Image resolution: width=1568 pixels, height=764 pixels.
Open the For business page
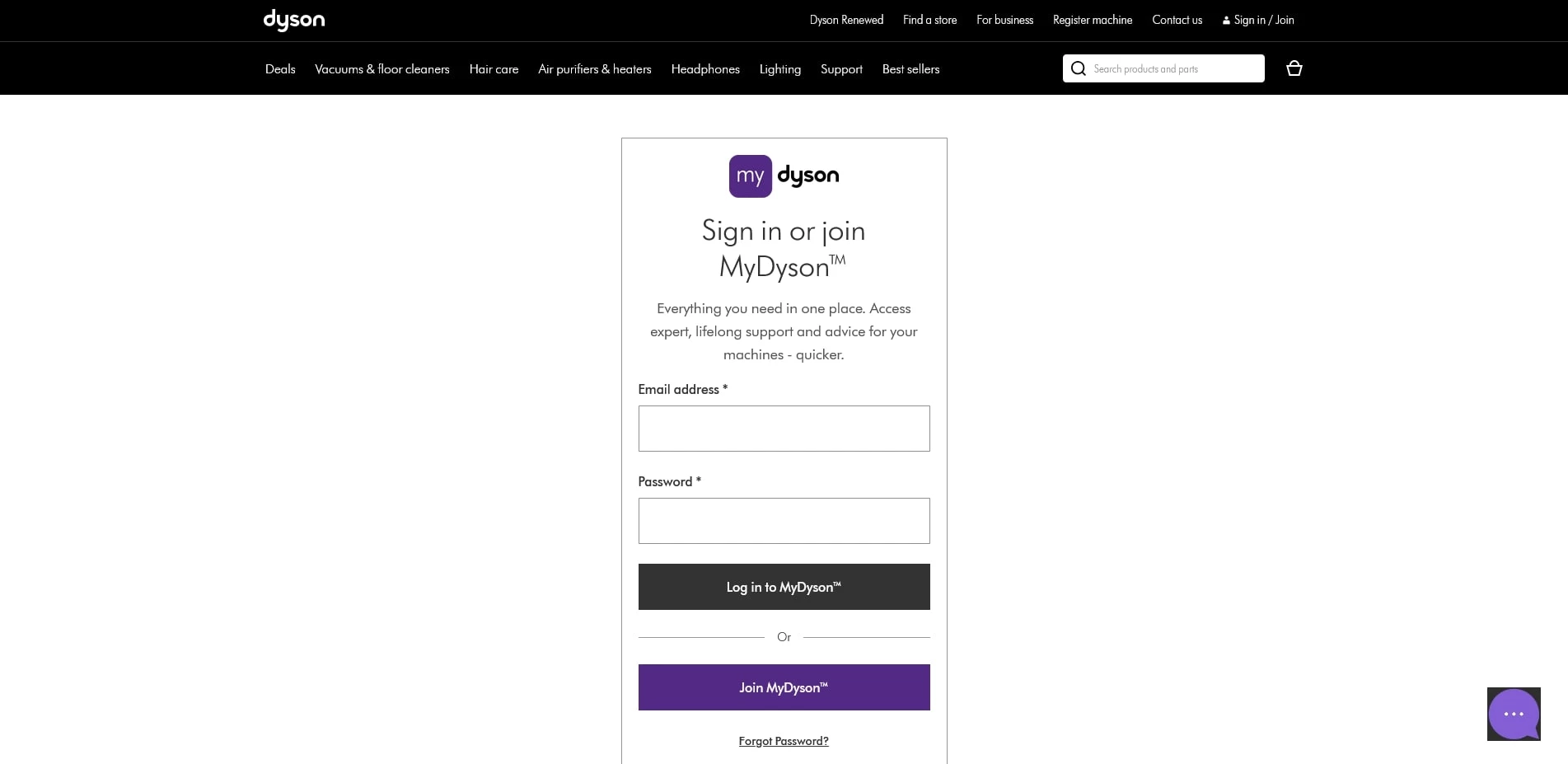[1004, 20]
